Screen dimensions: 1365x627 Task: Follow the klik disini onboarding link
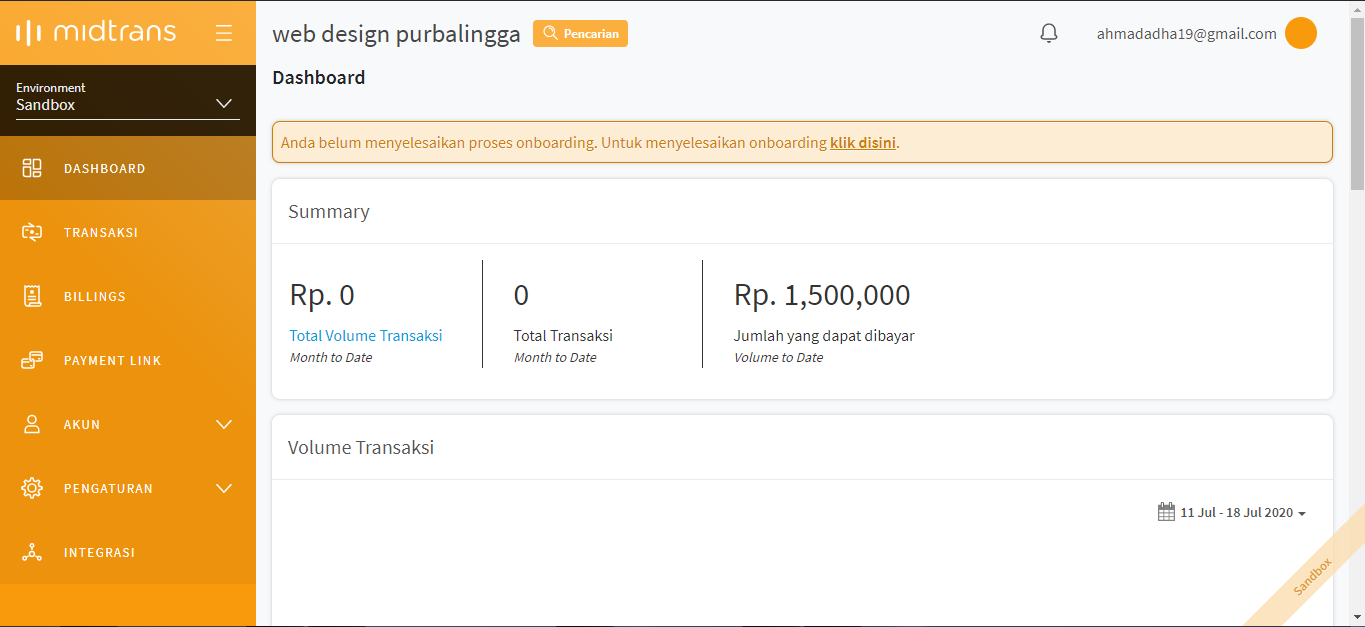pyautogui.click(x=862, y=142)
